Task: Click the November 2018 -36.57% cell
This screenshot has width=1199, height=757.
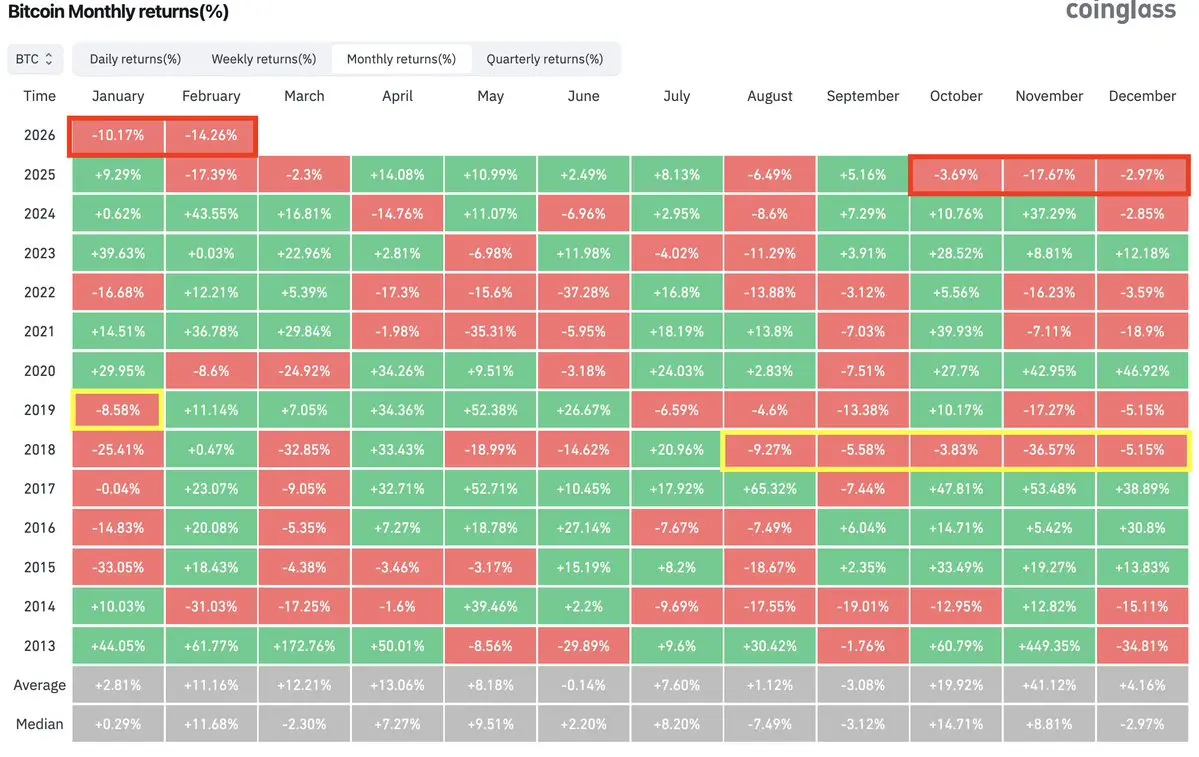Action: (1049, 450)
